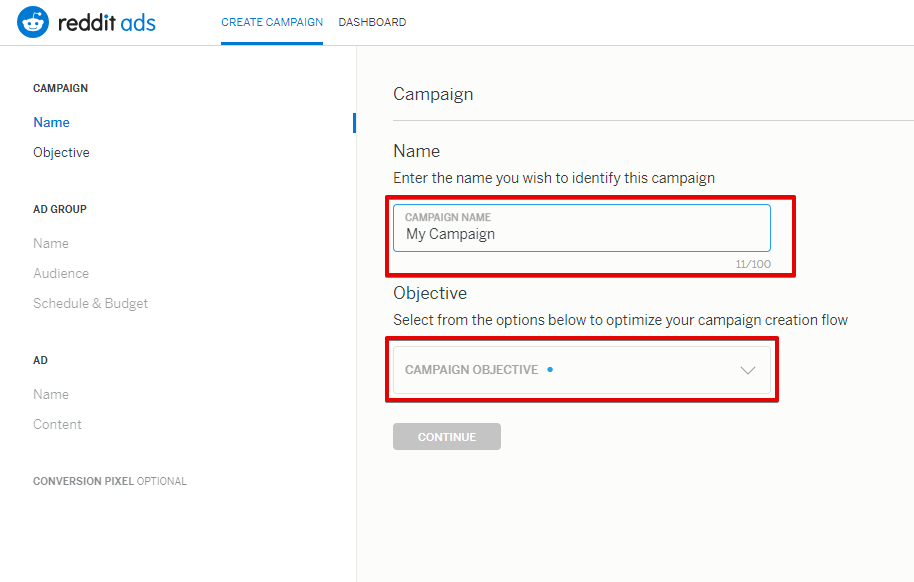Click the Ad Group sidebar section header

[60, 209]
